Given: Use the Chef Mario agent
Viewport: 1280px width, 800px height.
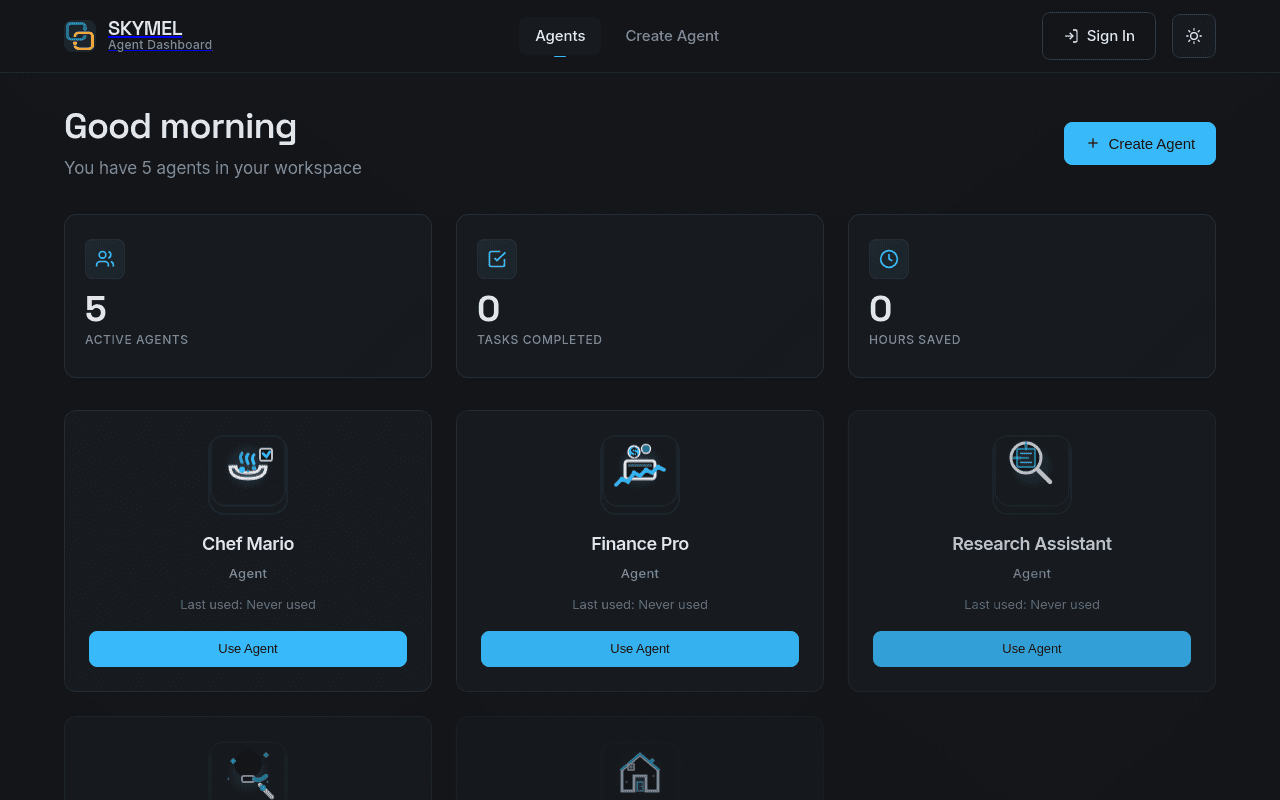Looking at the screenshot, I should [248, 649].
